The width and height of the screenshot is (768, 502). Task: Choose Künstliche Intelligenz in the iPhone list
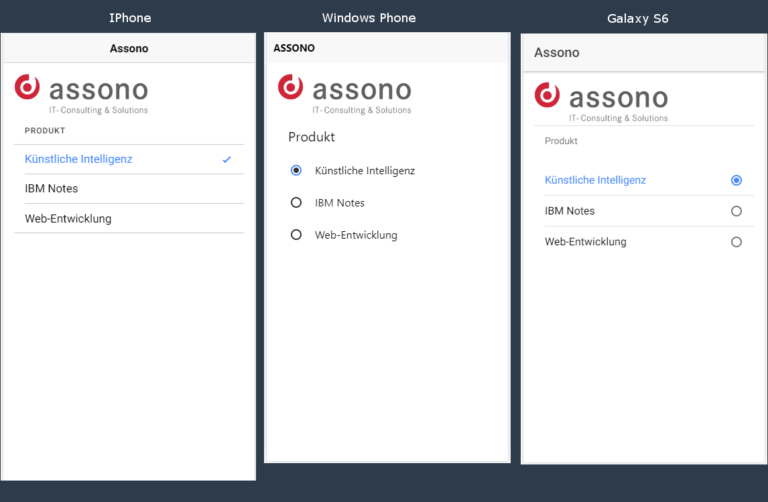pos(129,159)
